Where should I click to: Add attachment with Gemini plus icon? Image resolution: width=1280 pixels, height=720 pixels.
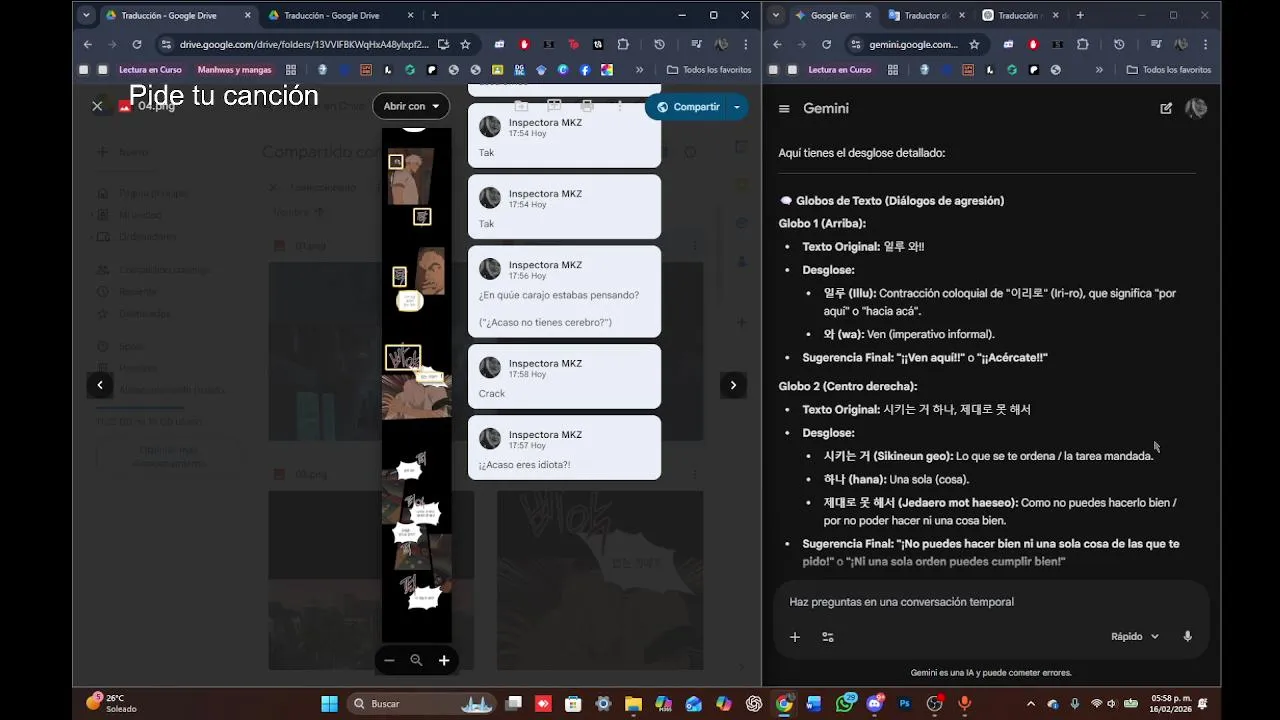point(795,637)
